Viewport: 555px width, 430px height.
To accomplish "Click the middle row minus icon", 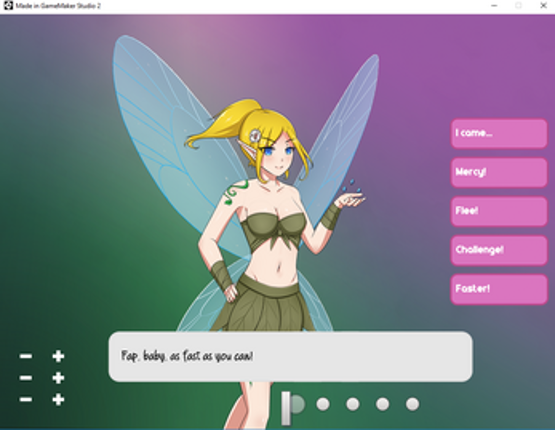I will coord(26,378).
